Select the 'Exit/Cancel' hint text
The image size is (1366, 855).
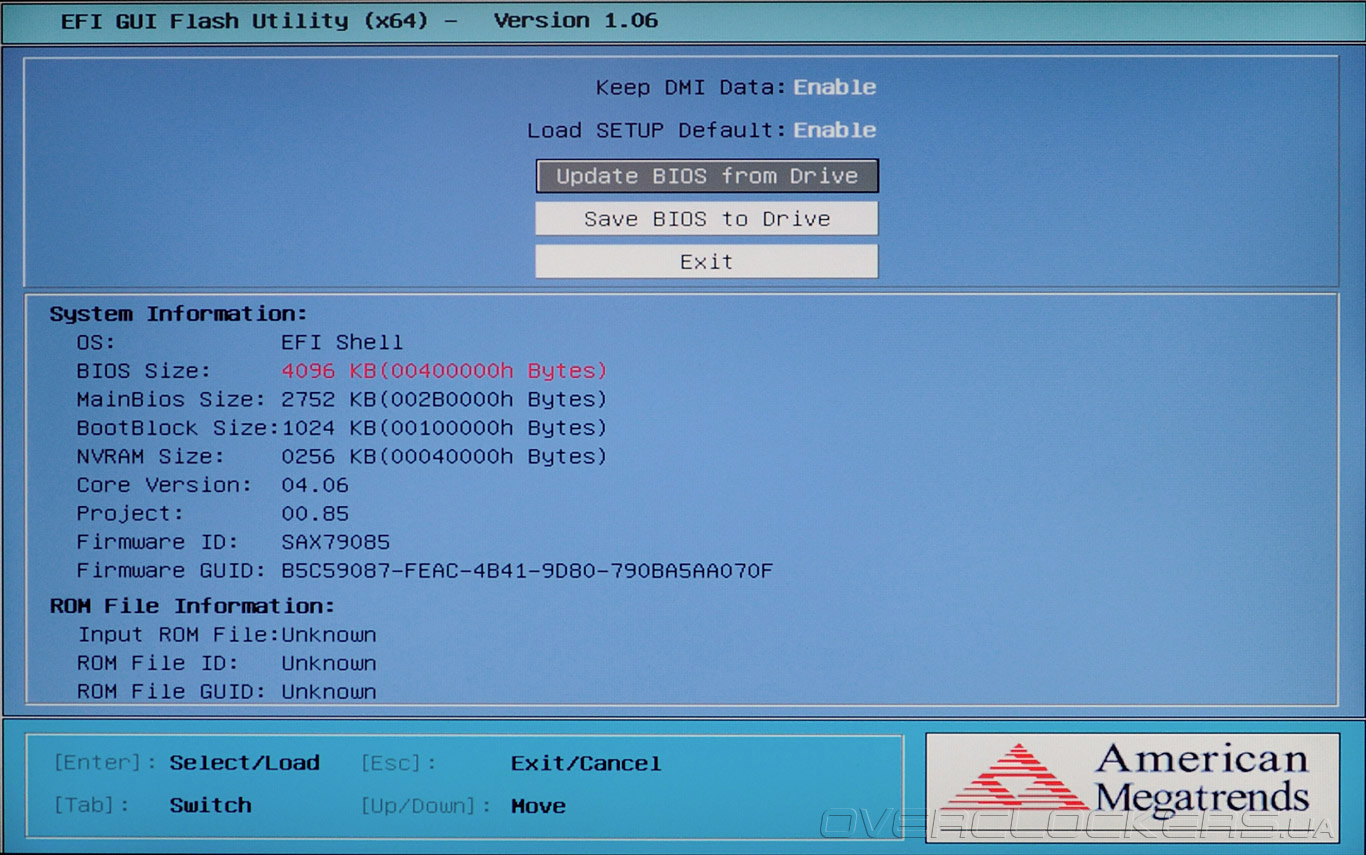point(586,764)
